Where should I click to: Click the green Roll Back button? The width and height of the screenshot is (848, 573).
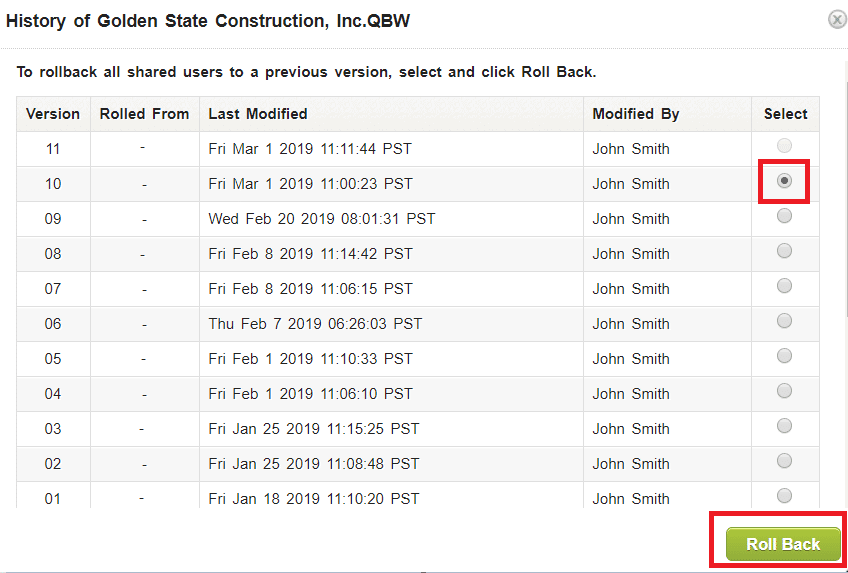(x=783, y=544)
